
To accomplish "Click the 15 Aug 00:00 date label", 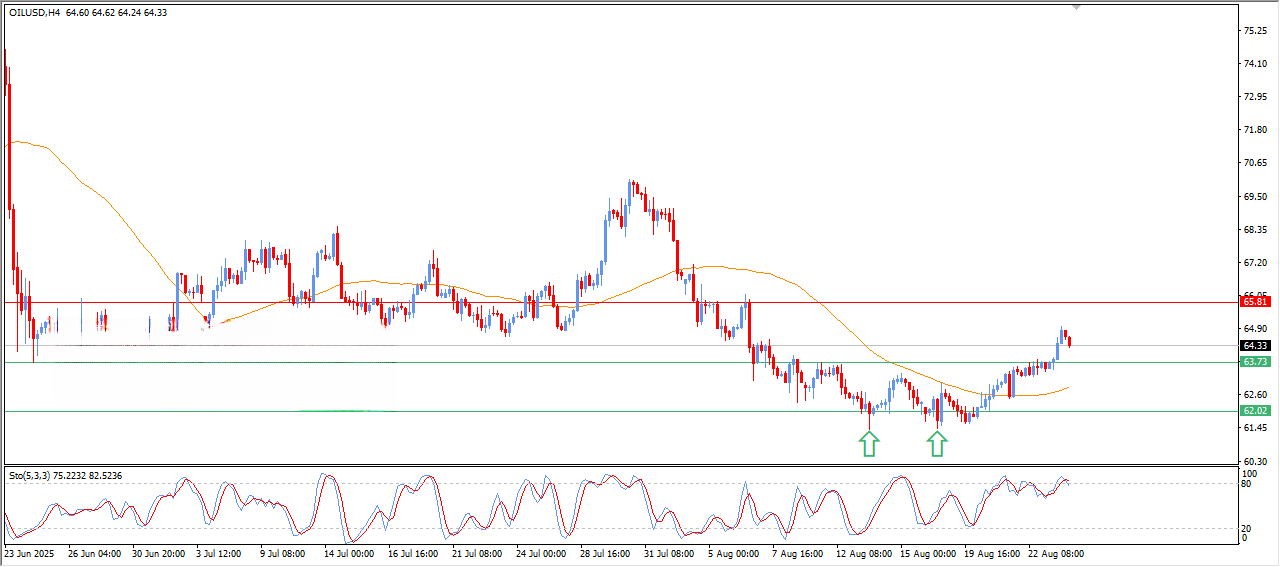I will point(926,553).
